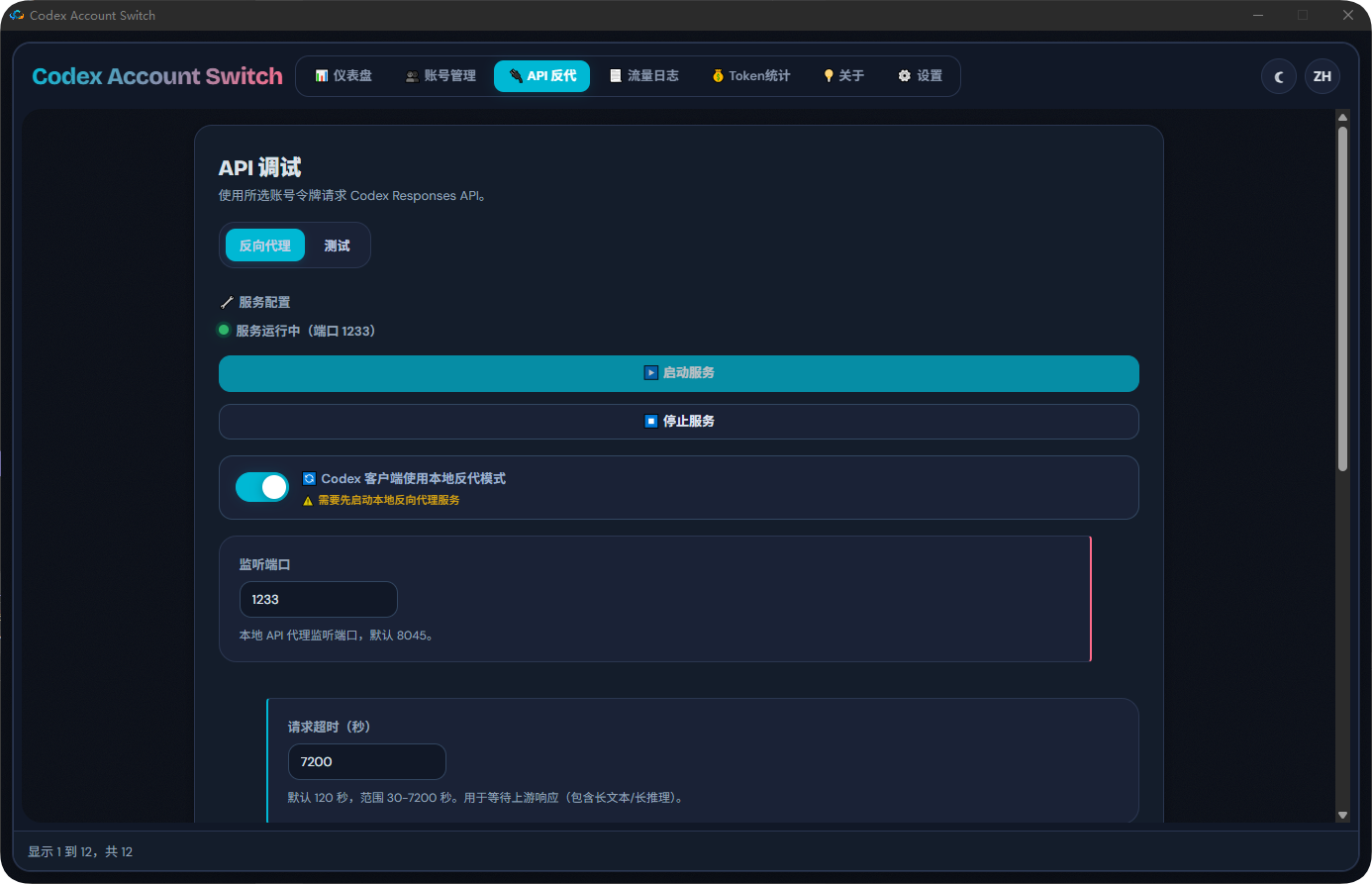This screenshot has height=884, width=1372.
Task: Disable Codex 客户端本地反代模式 toggle
Action: point(261,487)
